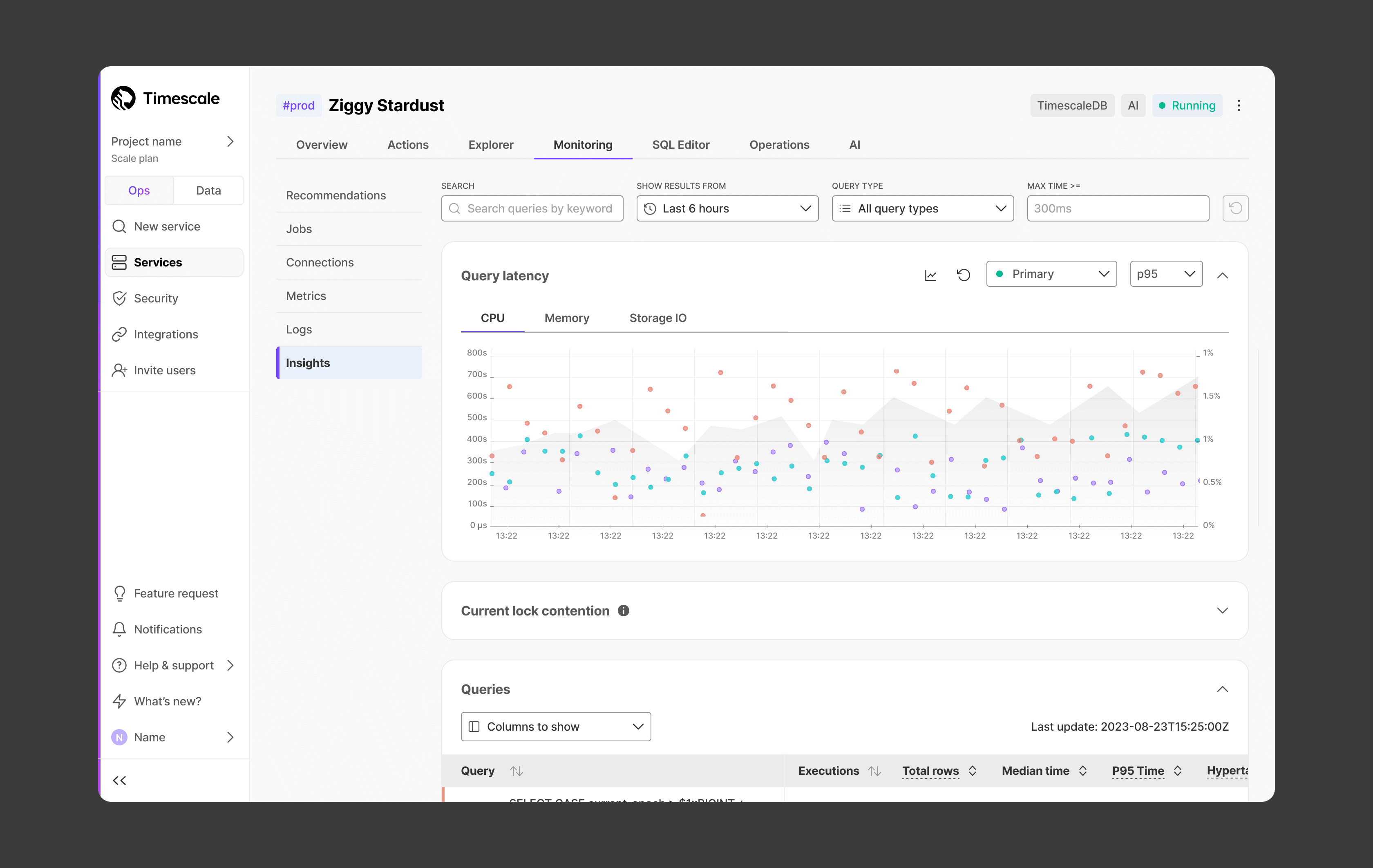The width and height of the screenshot is (1373, 868).
Task: Switch to the SQL Editor tab
Action: (x=681, y=145)
